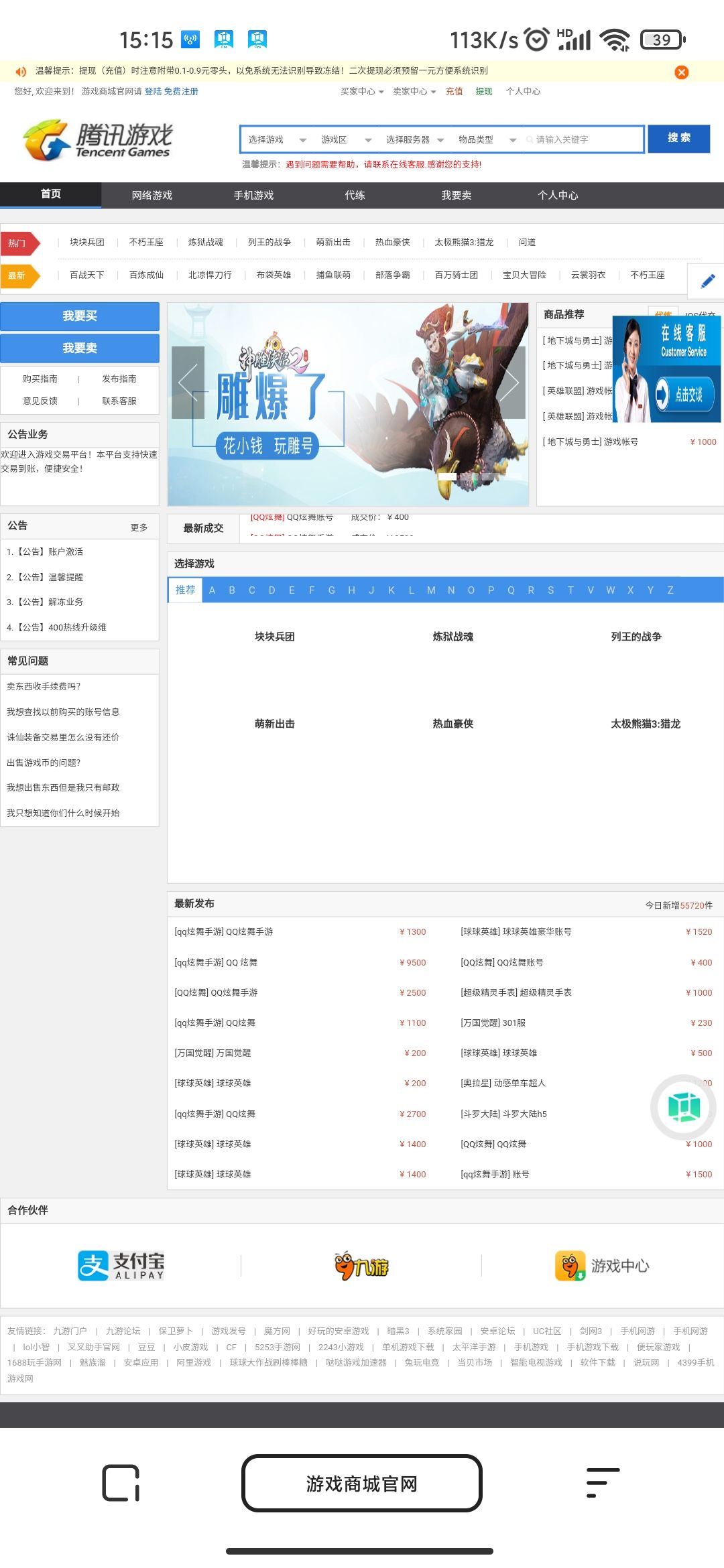Viewport: 724px width, 1568px height.
Task: Focus the keyword search input
Action: tap(583, 139)
